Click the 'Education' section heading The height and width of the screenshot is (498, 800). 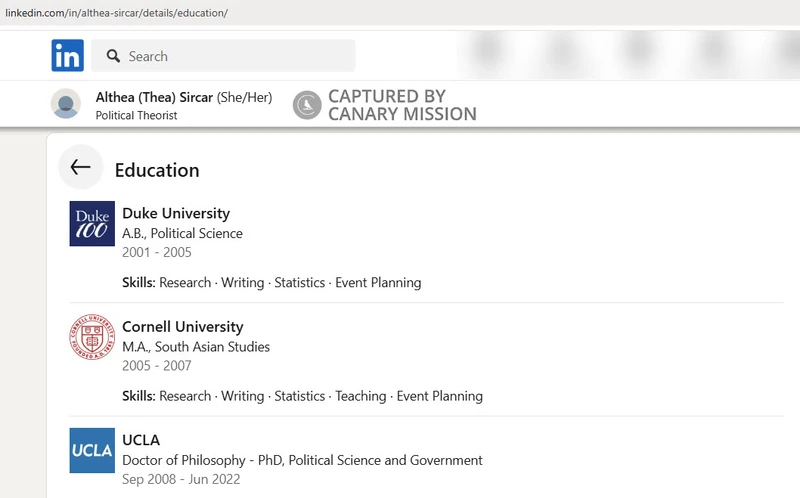157,170
